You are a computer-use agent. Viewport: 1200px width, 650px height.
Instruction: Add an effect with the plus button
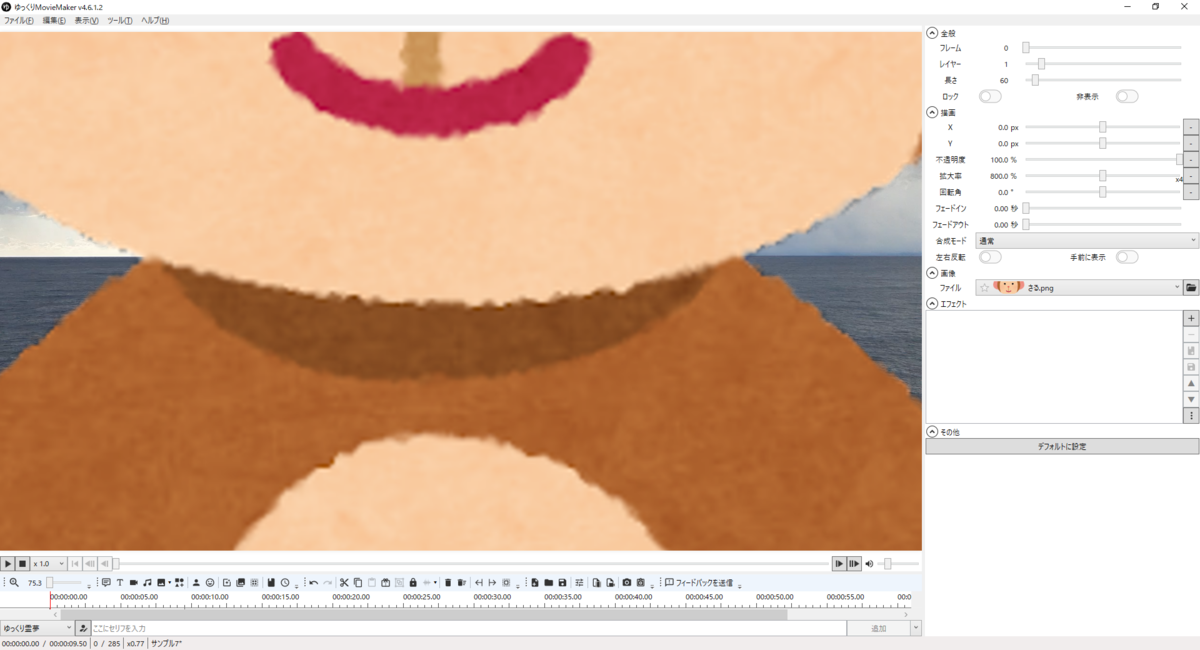pos(1191,318)
